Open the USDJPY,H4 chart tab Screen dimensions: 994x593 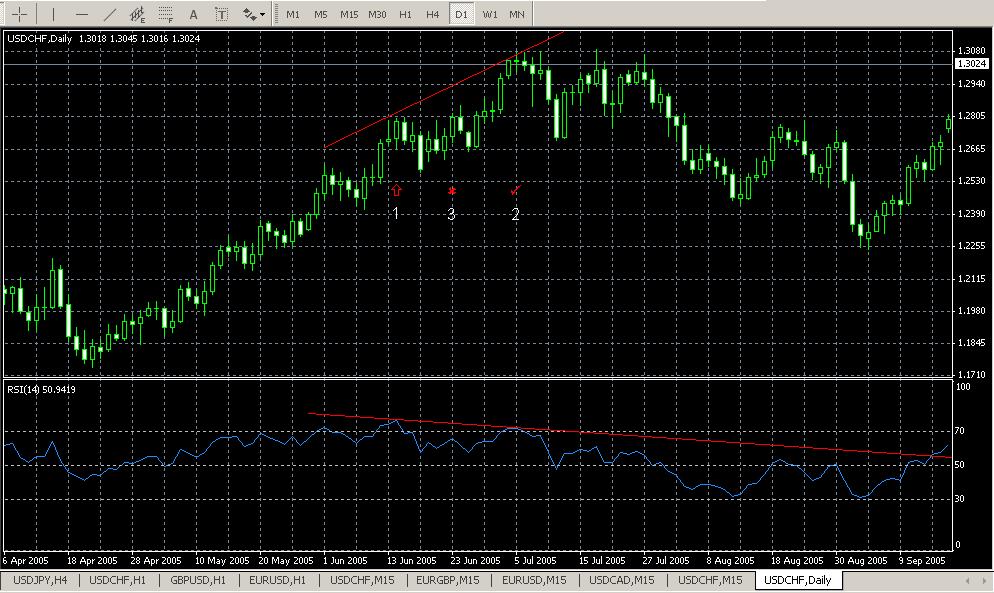(x=40, y=580)
